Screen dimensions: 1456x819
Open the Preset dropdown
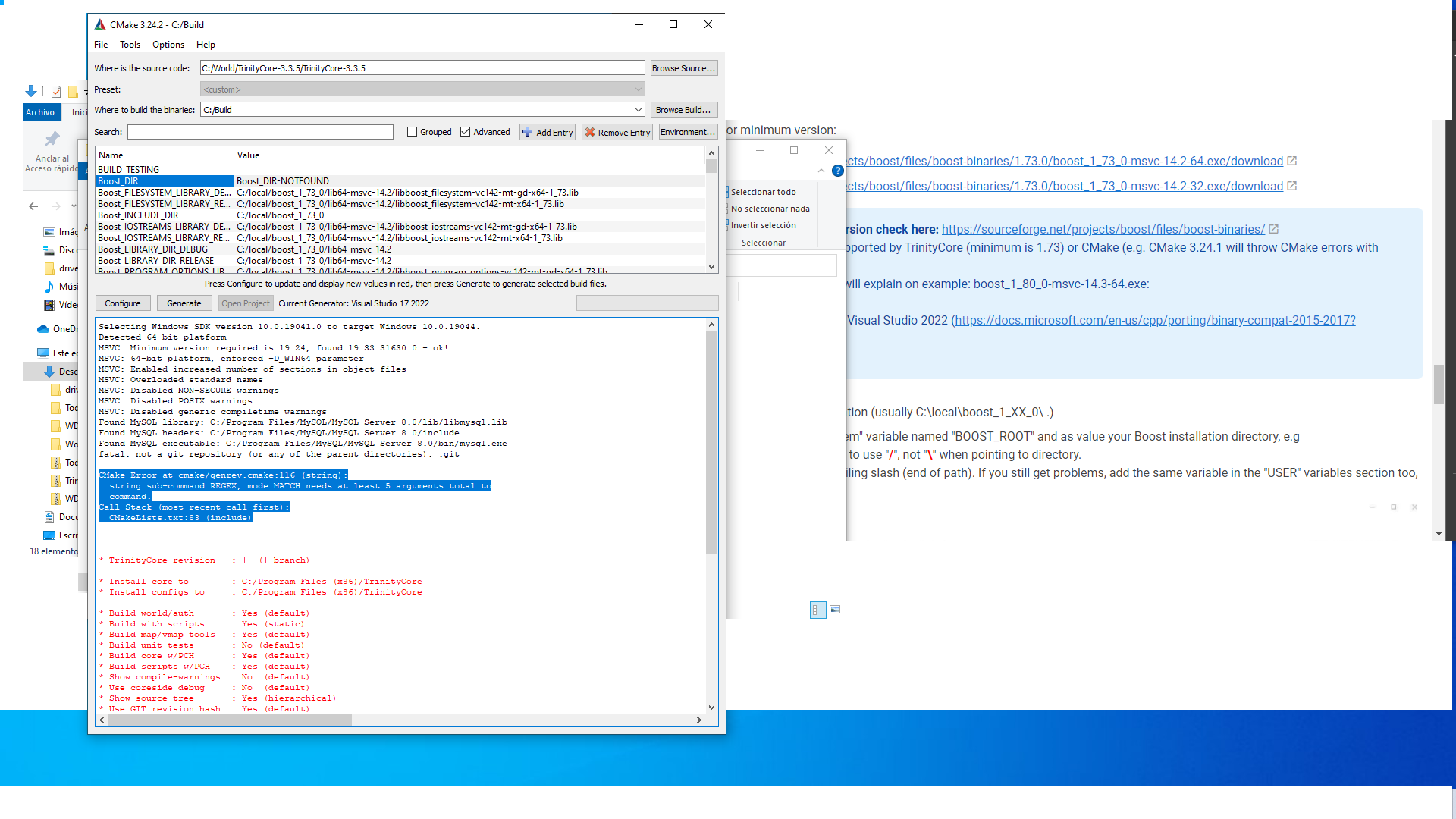637,89
